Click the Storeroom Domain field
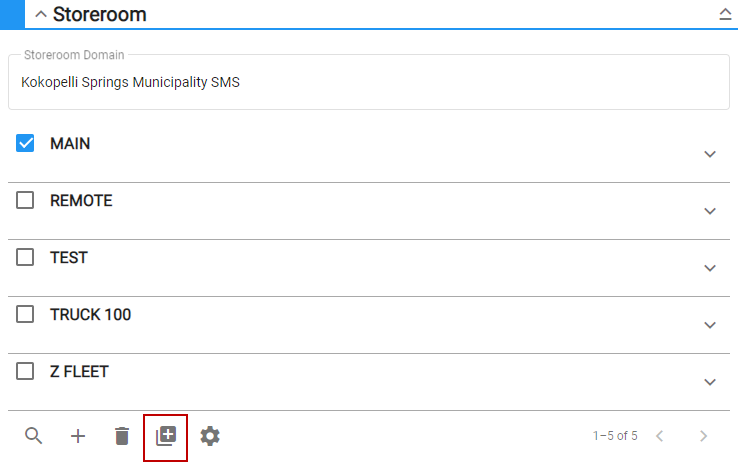This screenshot has width=738, height=469. [x=368, y=82]
